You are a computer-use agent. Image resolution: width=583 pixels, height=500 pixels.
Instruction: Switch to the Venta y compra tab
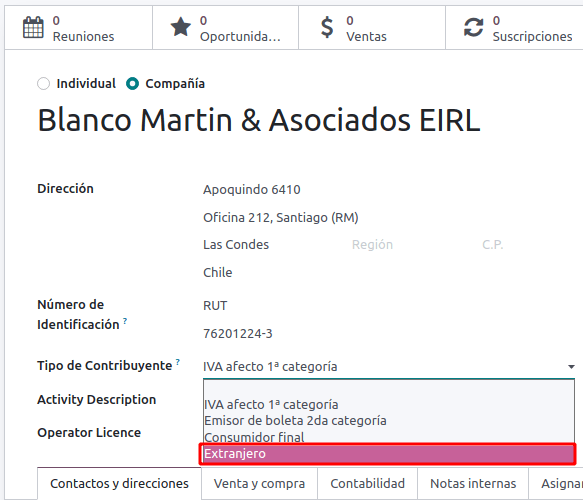point(260,483)
